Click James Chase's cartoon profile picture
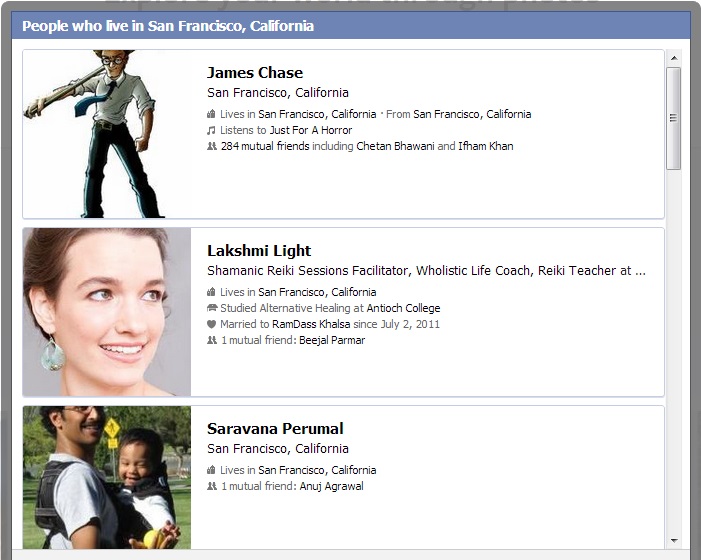701x560 pixels. tap(107, 134)
